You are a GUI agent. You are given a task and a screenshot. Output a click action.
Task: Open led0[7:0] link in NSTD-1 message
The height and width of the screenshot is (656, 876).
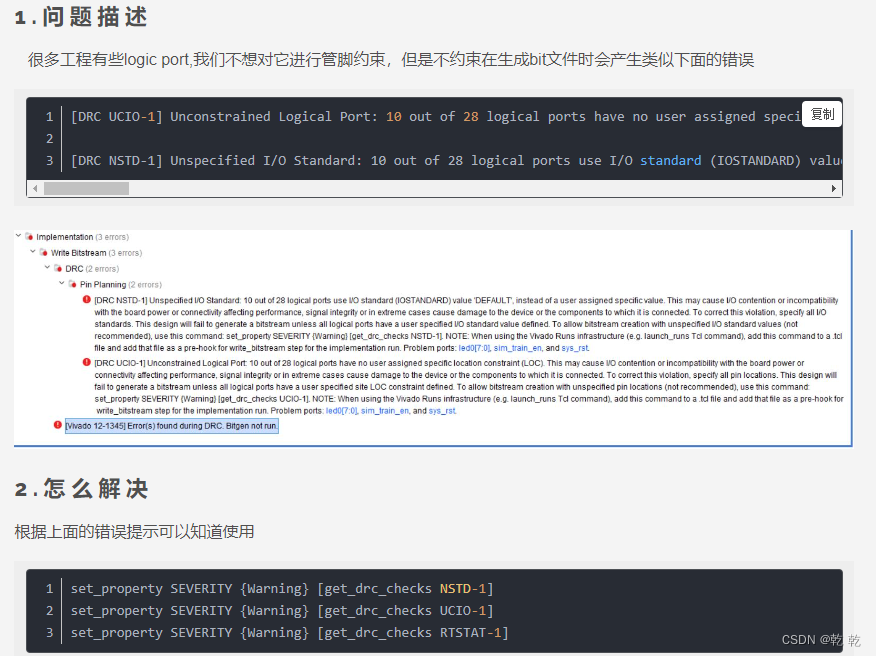click(474, 348)
